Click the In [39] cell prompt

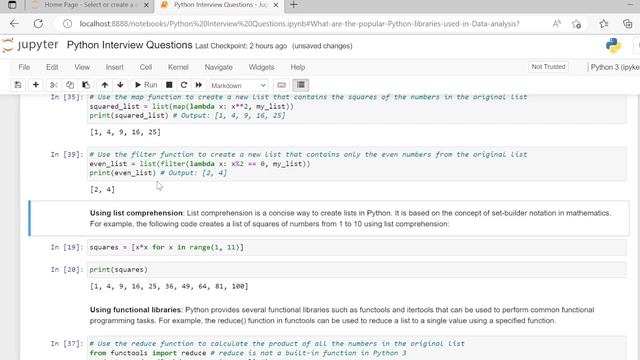67,154
